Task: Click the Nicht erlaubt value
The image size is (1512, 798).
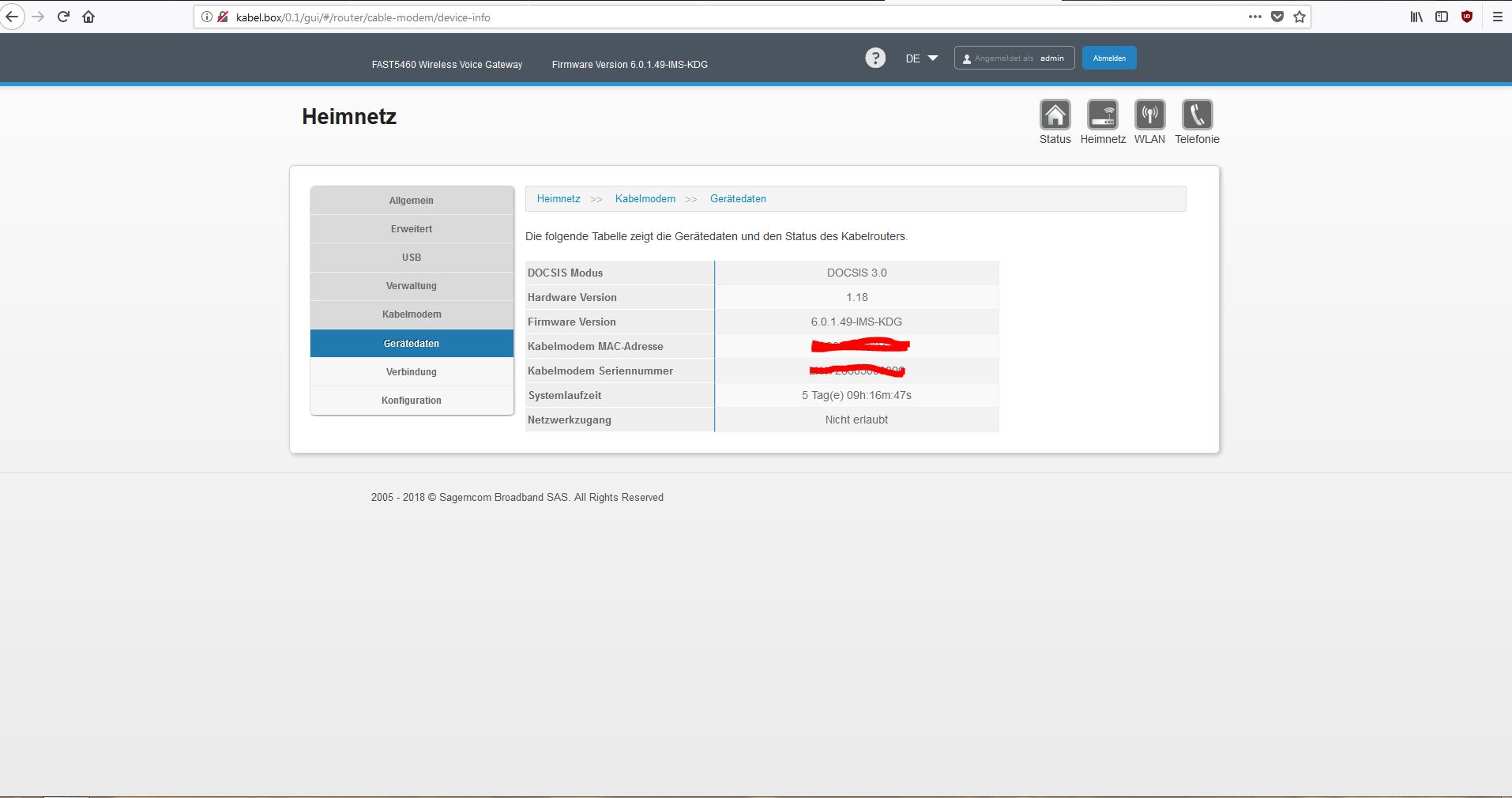Action: point(856,420)
